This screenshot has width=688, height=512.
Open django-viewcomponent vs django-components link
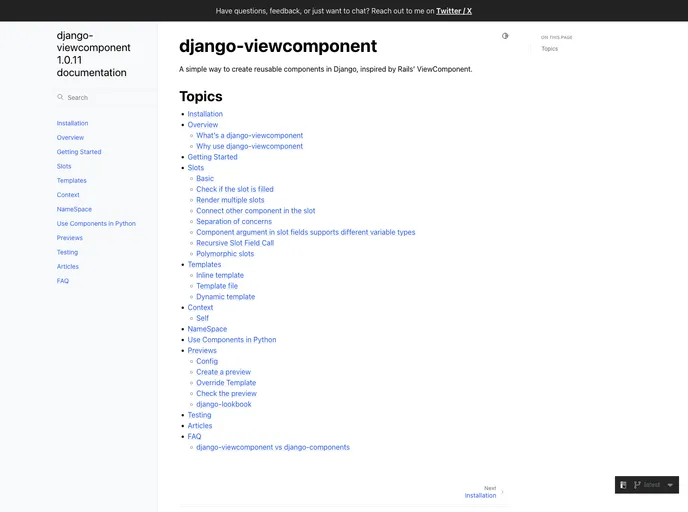click(273, 447)
